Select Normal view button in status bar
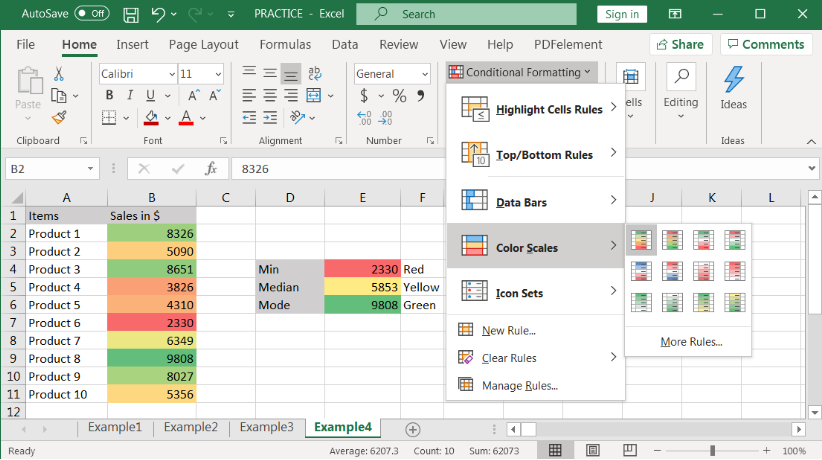 pos(555,450)
